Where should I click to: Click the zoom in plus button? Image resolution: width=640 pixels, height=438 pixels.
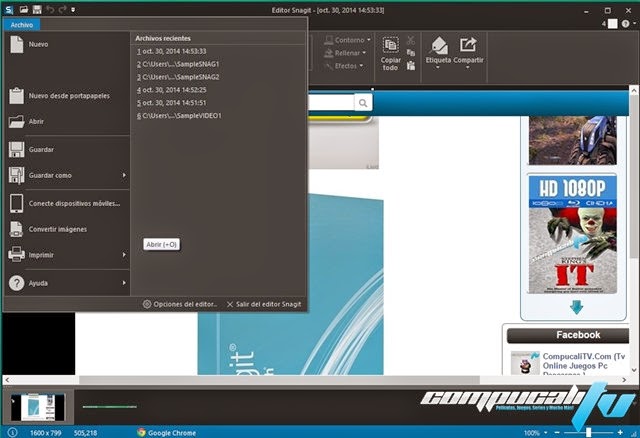click(x=620, y=432)
